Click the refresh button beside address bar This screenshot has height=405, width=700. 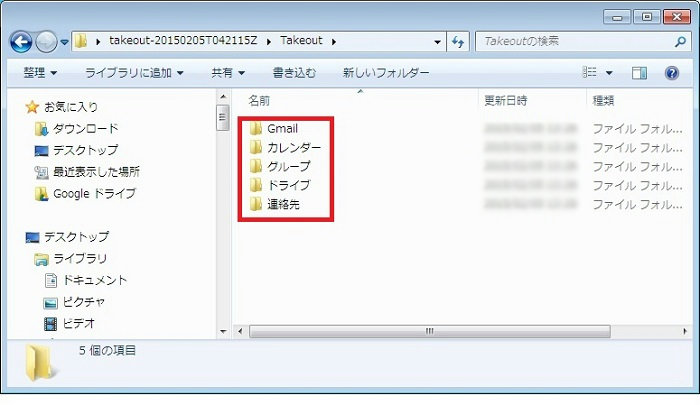tap(459, 42)
